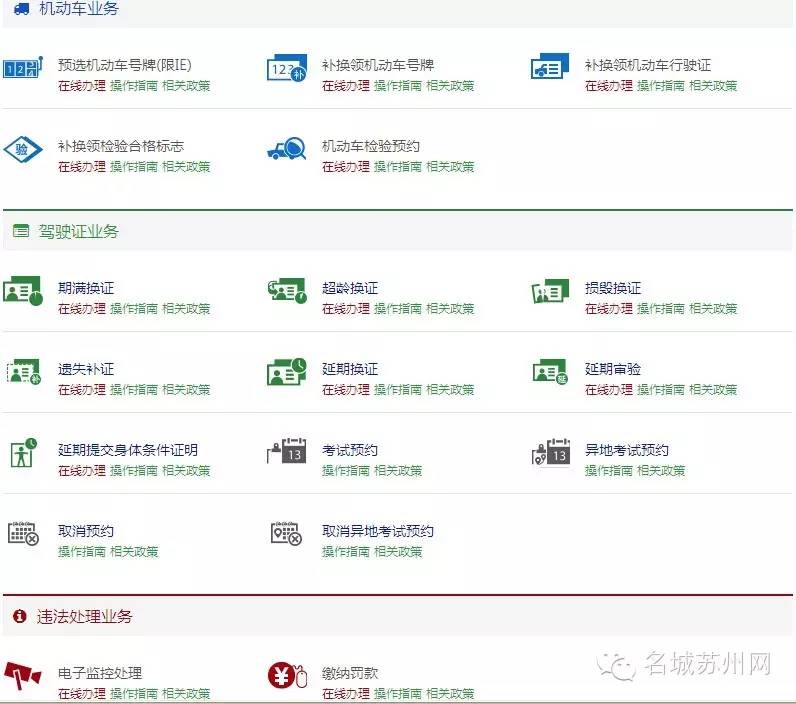Open 操作指南 for 补换领机动车号牌
This screenshot has height=704, width=796.
pyautogui.click(x=397, y=85)
